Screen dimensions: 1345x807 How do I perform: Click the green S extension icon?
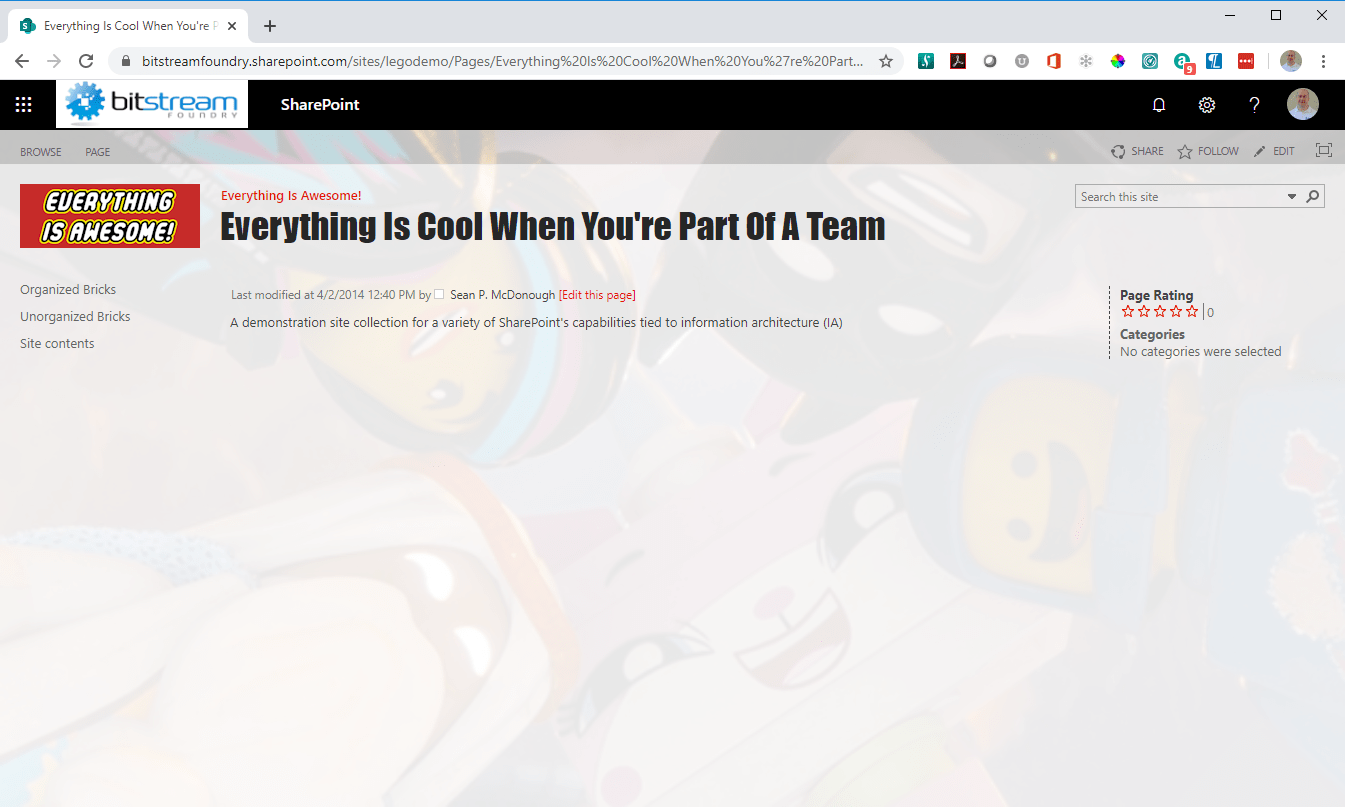[926, 61]
